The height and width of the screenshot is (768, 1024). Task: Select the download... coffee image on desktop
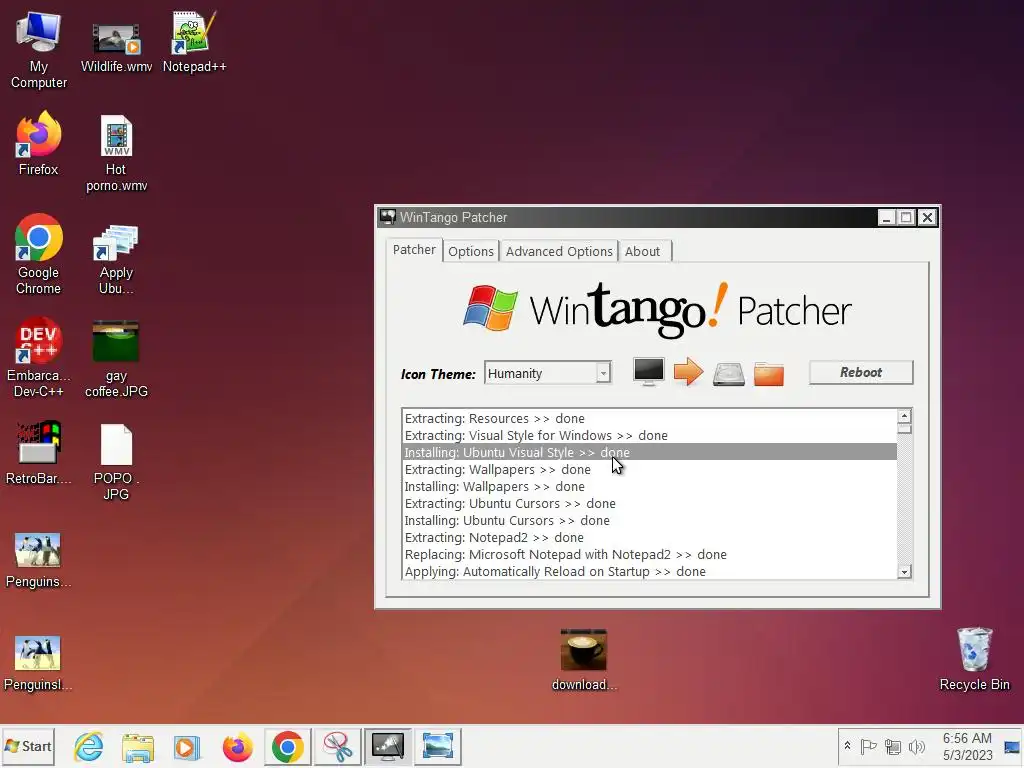click(x=584, y=660)
